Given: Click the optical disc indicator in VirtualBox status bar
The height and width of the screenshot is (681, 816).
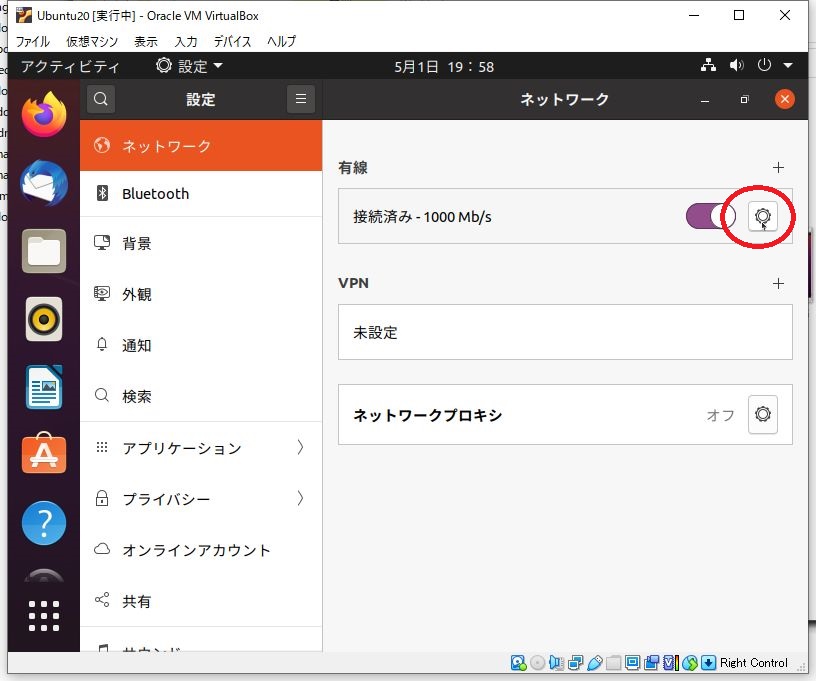Looking at the screenshot, I should 538,663.
